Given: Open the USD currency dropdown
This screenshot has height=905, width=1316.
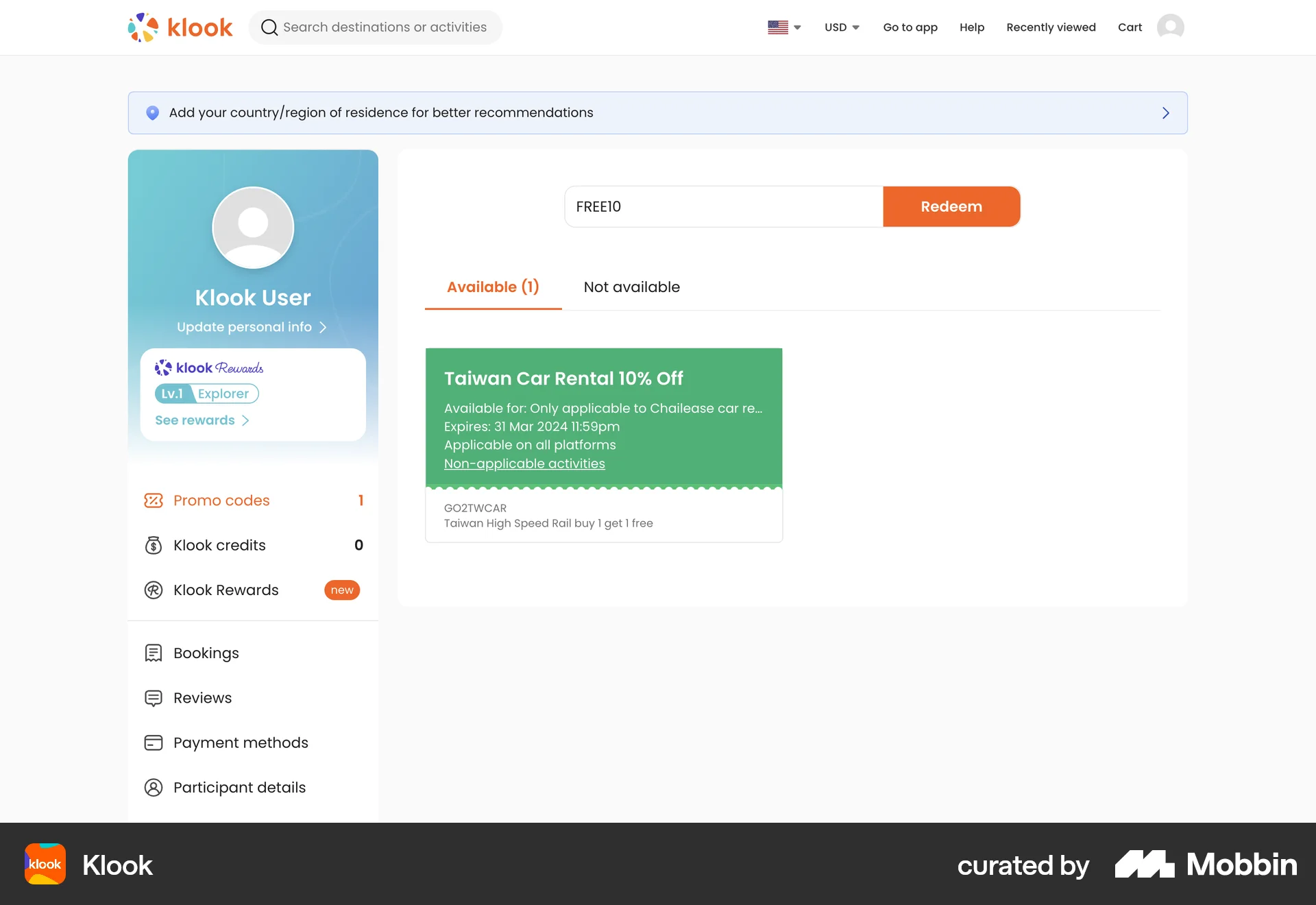Looking at the screenshot, I should tap(842, 27).
